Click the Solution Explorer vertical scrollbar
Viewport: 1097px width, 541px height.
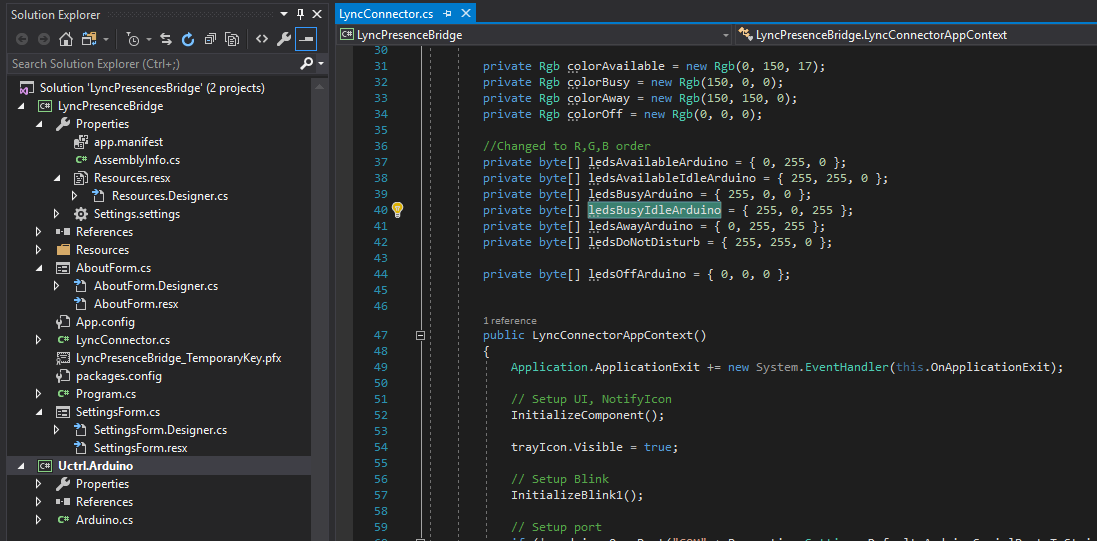[320, 308]
